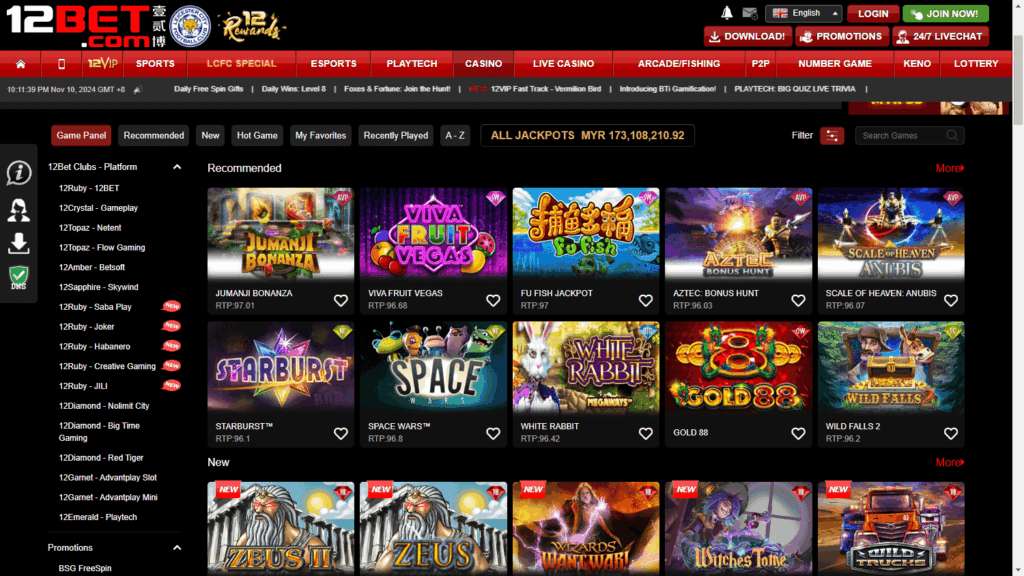
Task: Click the home icon in navigation bar
Action: pyautogui.click(x=20, y=64)
